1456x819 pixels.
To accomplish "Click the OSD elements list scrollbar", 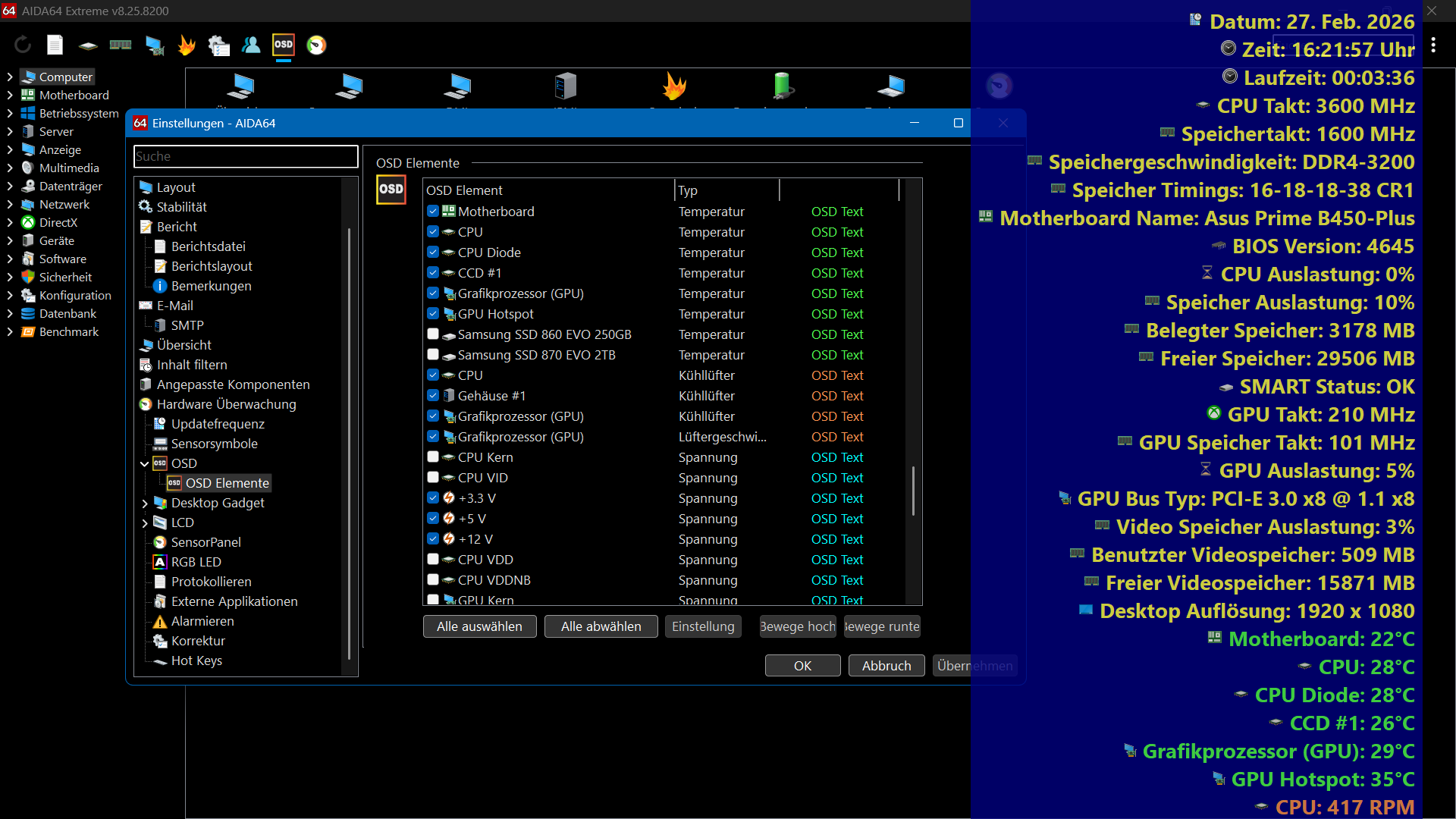I will coord(913,490).
